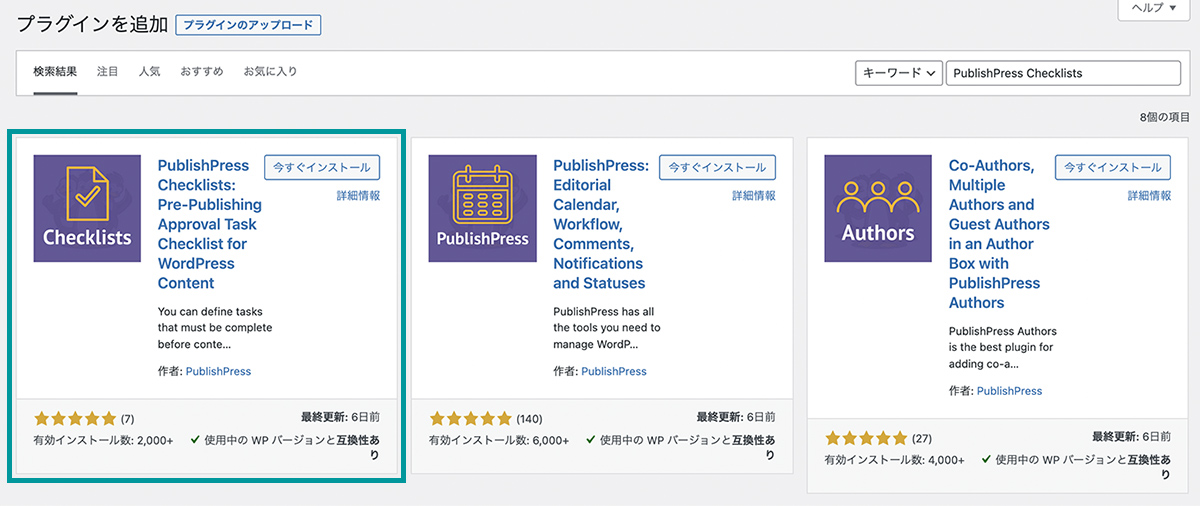Click the PublishPress Checklists plugin icon

click(x=87, y=208)
